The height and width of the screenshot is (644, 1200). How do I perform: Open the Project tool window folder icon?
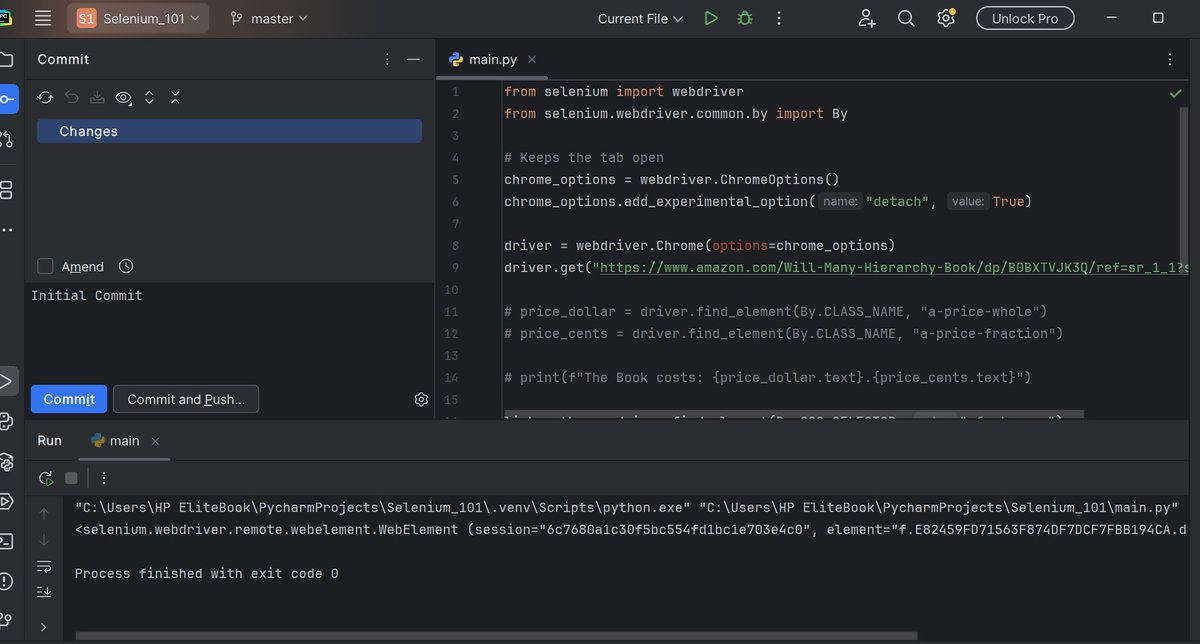point(7,58)
